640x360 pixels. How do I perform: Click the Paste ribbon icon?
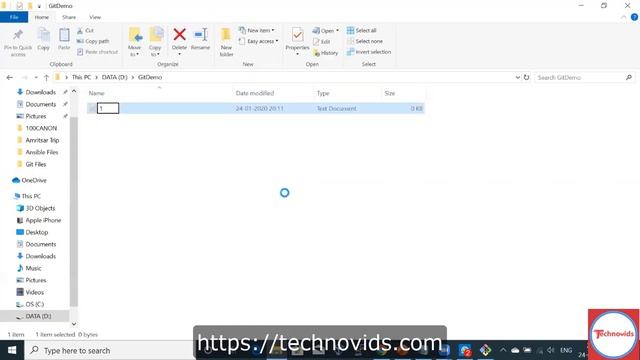coord(64,40)
